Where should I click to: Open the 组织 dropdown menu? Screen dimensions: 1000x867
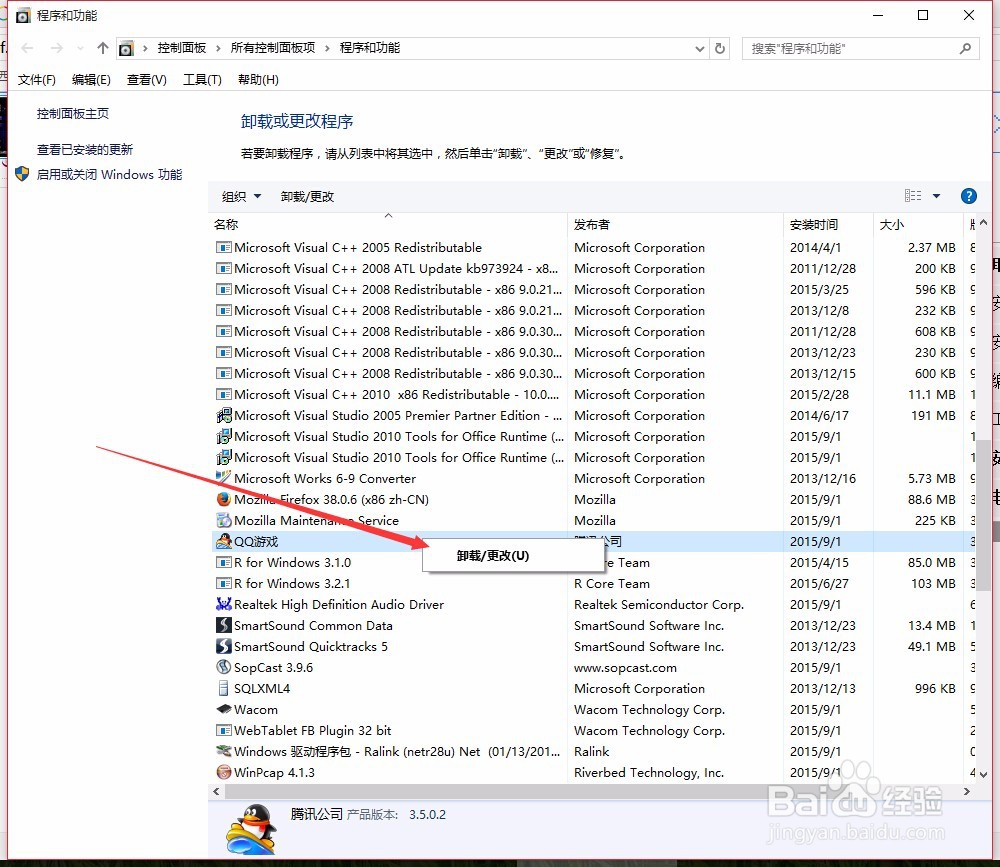tap(241, 196)
